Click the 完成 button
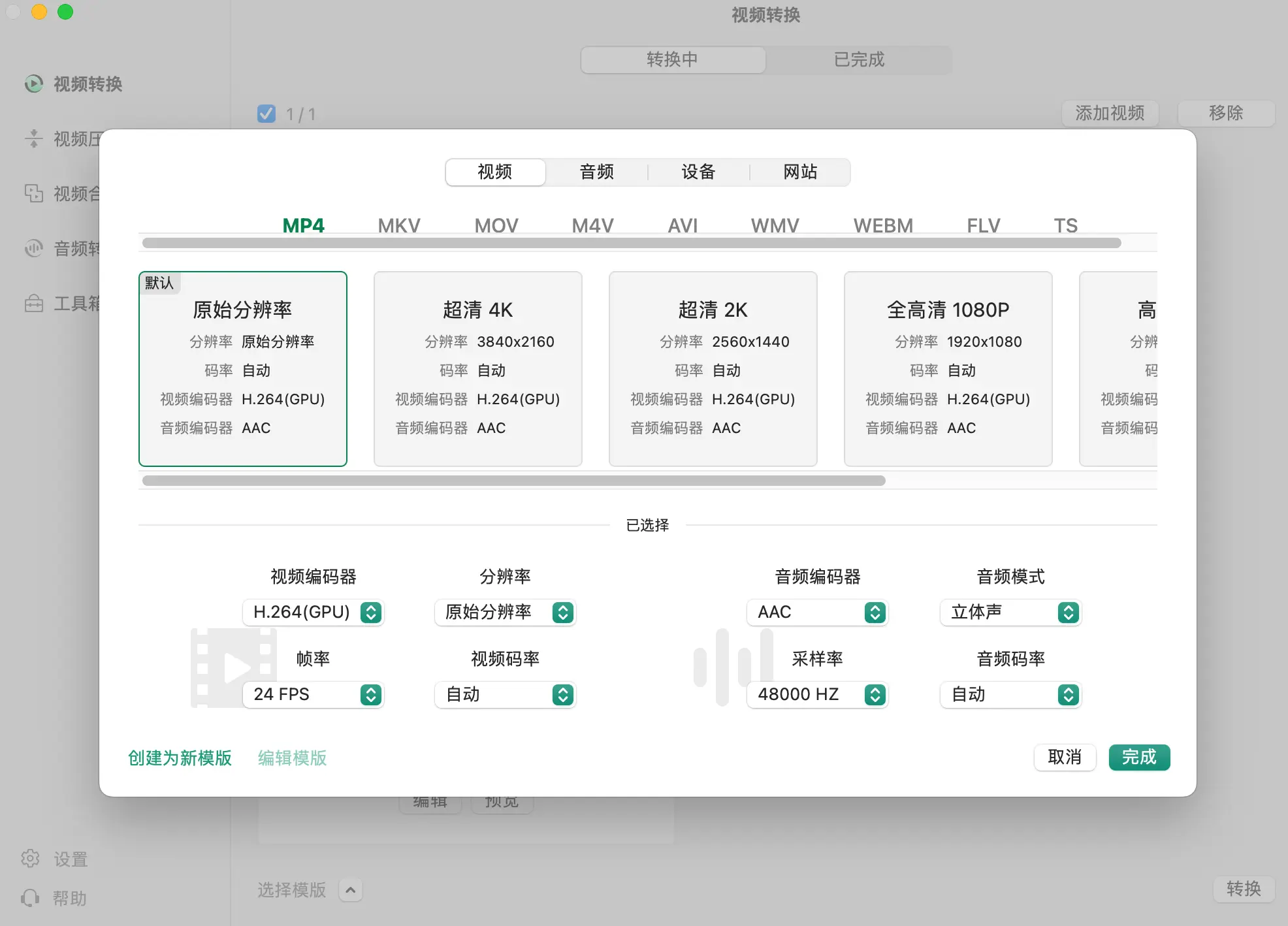Viewport: 1288px width, 926px height. coord(1138,758)
